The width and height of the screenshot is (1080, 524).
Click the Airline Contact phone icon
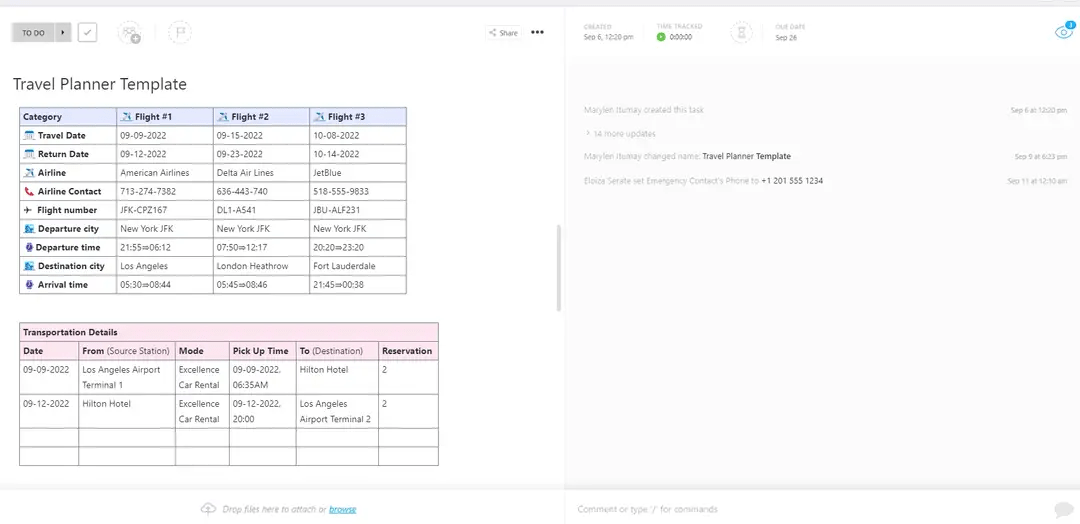coord(29,191)
